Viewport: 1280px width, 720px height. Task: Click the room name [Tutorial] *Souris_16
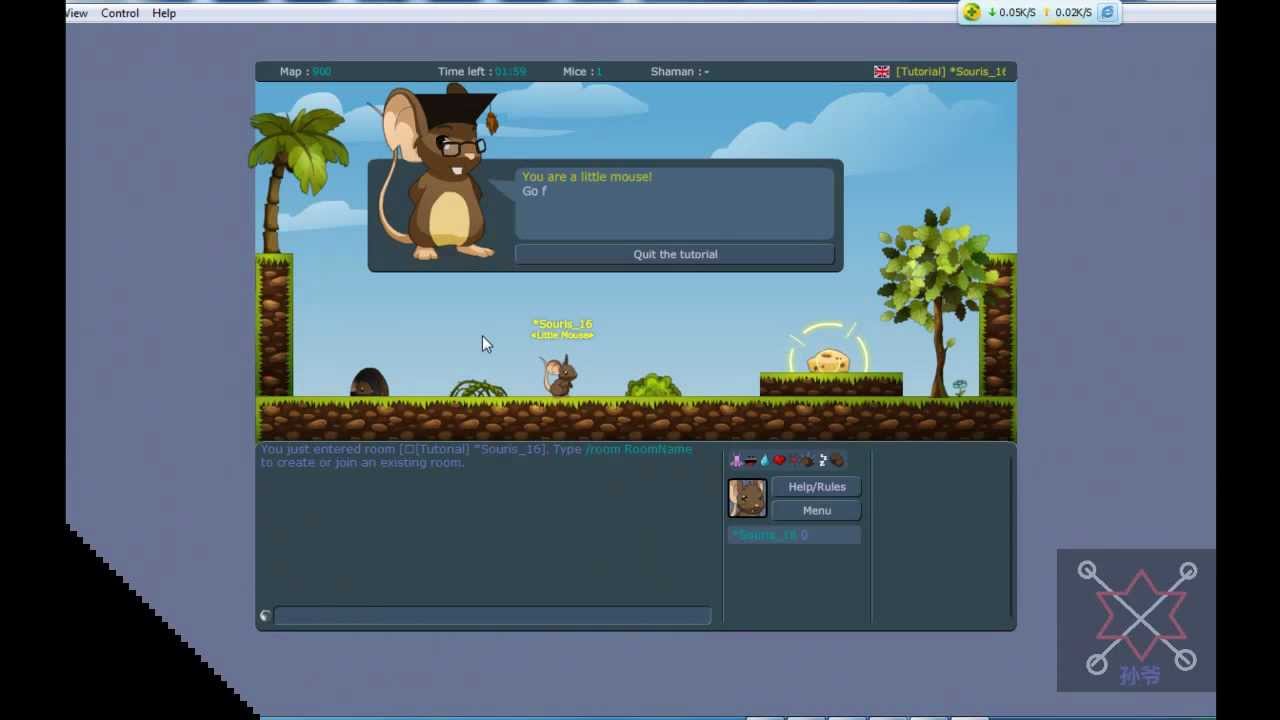coord(951,72)
